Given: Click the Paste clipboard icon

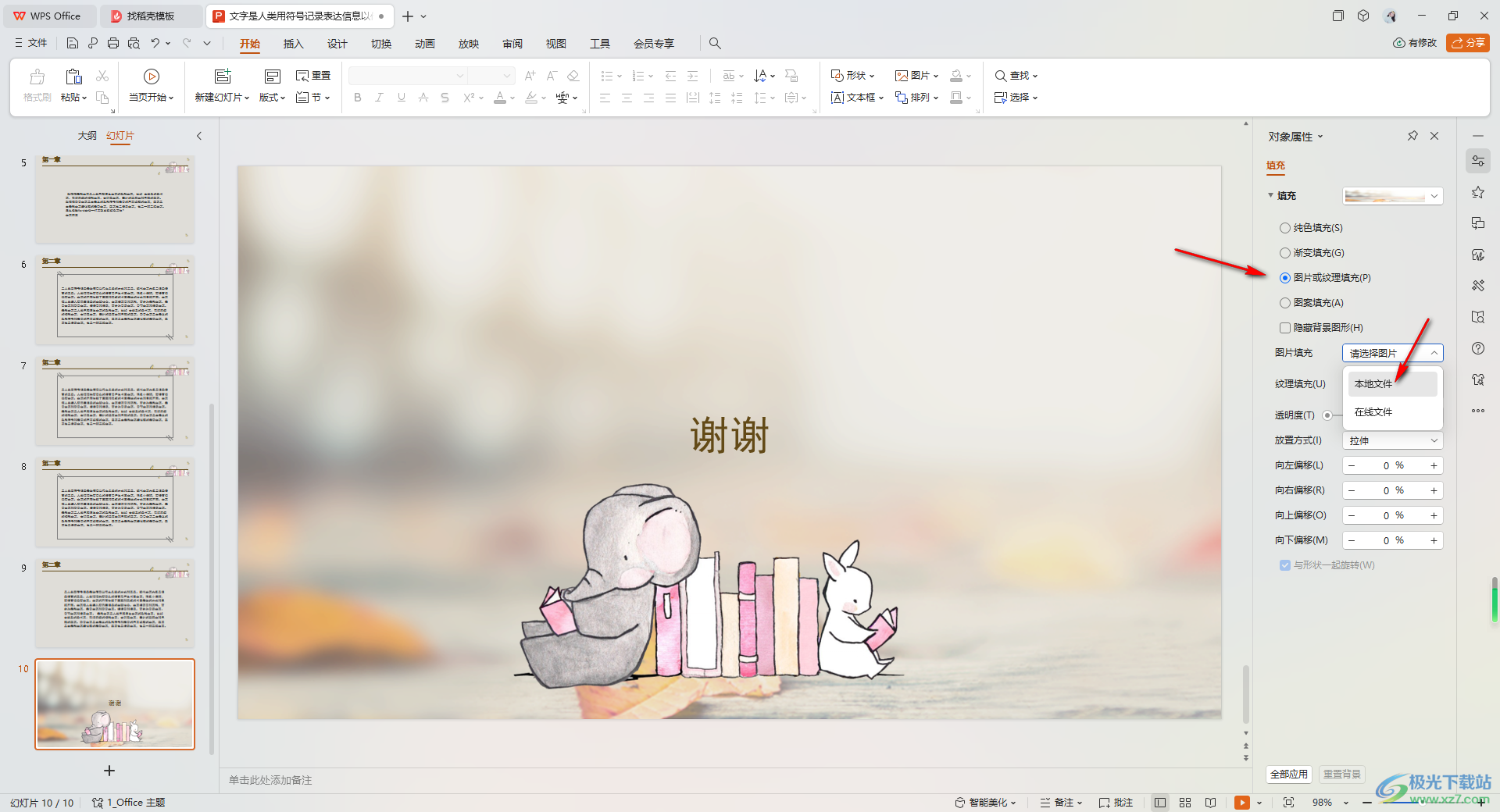Looking at the screenshot, I should coord(73,77).
